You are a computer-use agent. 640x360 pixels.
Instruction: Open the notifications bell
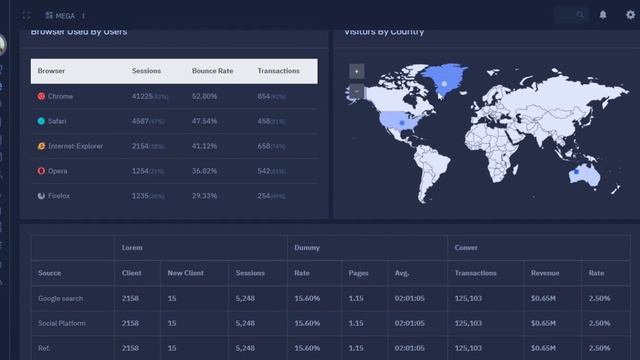point(603,15)
